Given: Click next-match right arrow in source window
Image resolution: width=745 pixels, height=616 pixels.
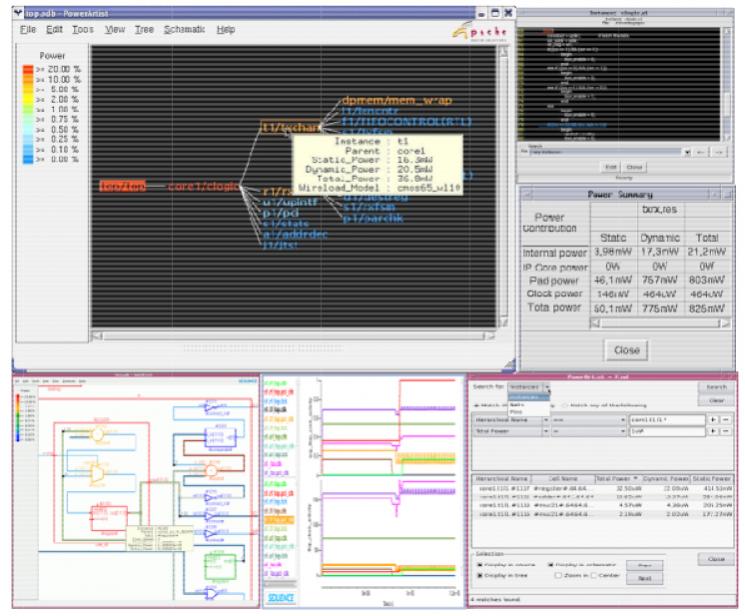Looking at the screenshot, I should 719,152.
